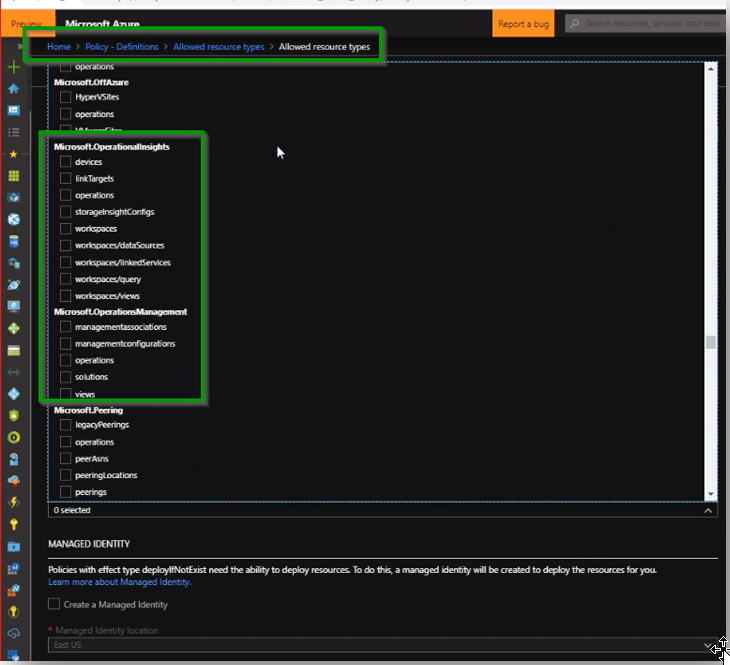Open the Dashboard icon in sidebar
Image resolution: width=730 pixels, height=665 pixels.
(x=14, y=110)
